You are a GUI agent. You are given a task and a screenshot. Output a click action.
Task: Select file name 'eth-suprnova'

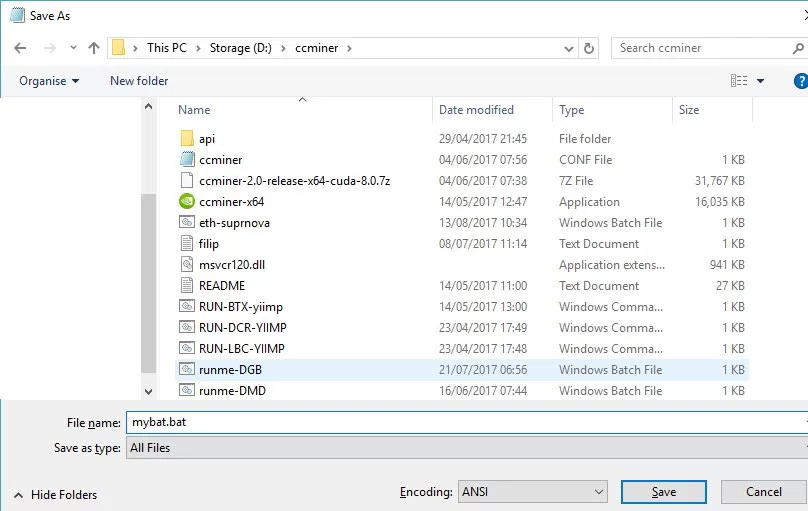click(x=234, y=223)
